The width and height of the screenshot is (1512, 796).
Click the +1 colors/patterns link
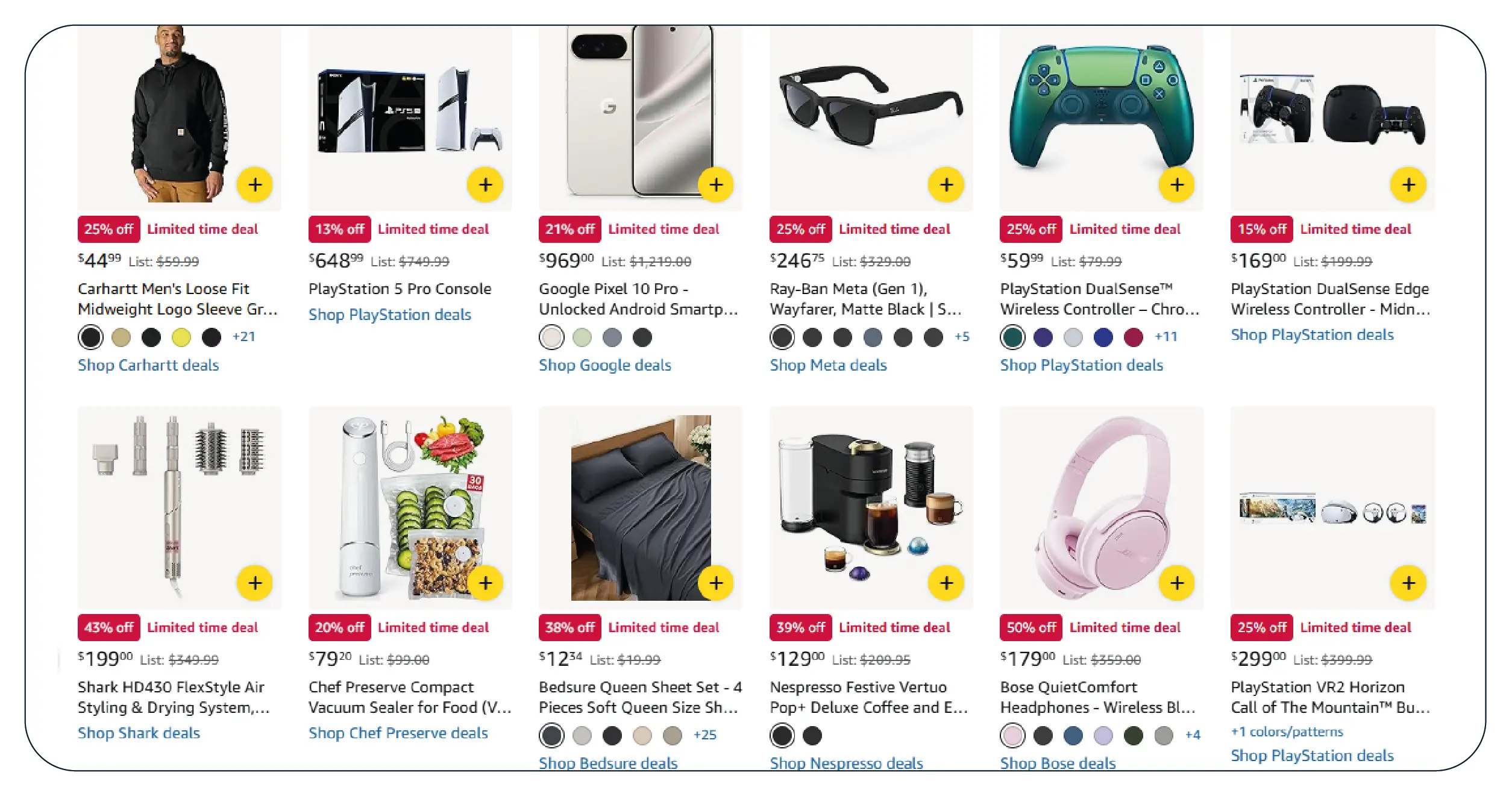1287,732
